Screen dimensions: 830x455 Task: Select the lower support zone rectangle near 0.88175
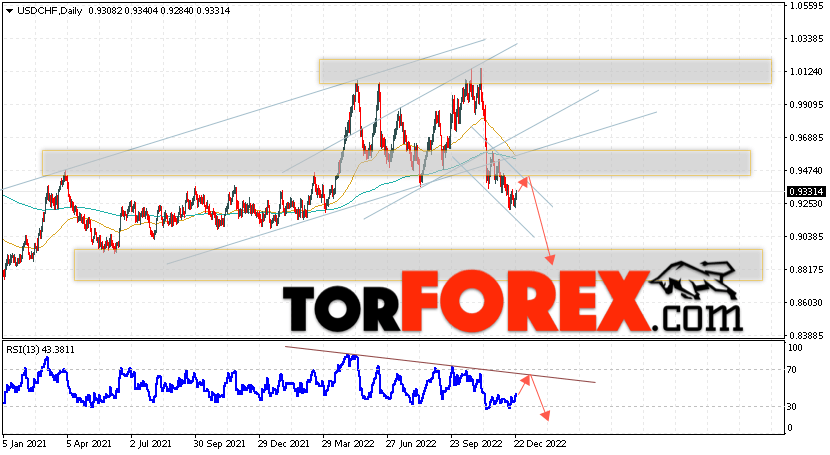(x=418, y=265)
